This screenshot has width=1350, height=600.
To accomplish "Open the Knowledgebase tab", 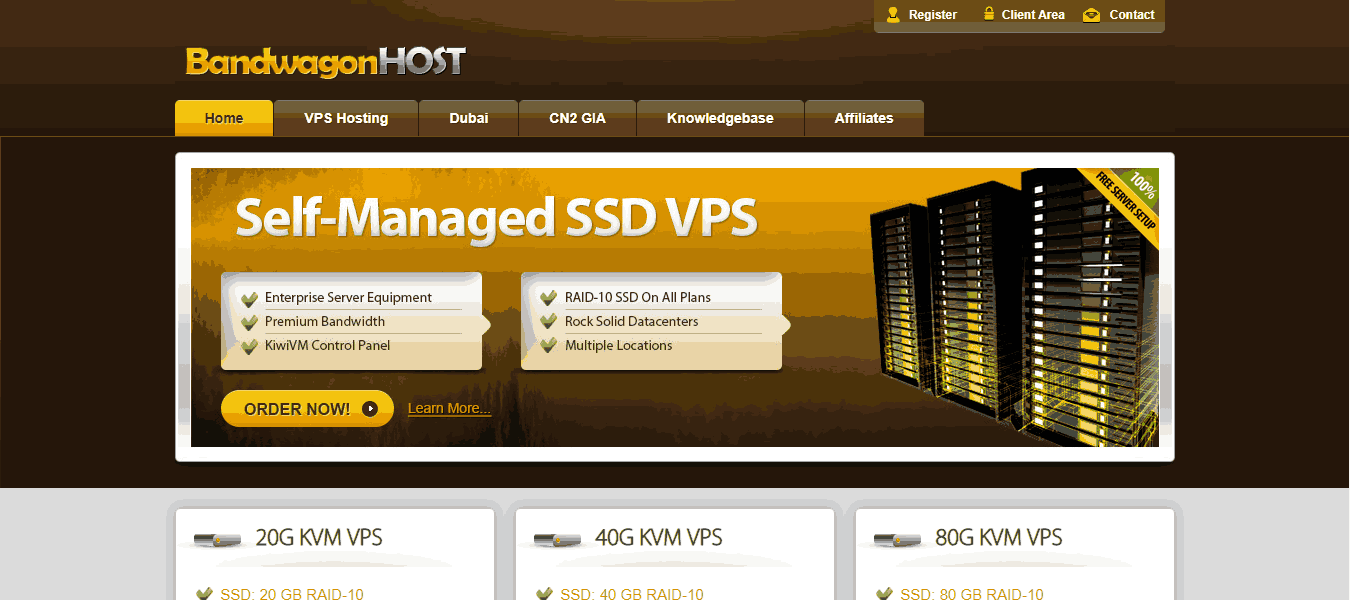I will [720, 118].
